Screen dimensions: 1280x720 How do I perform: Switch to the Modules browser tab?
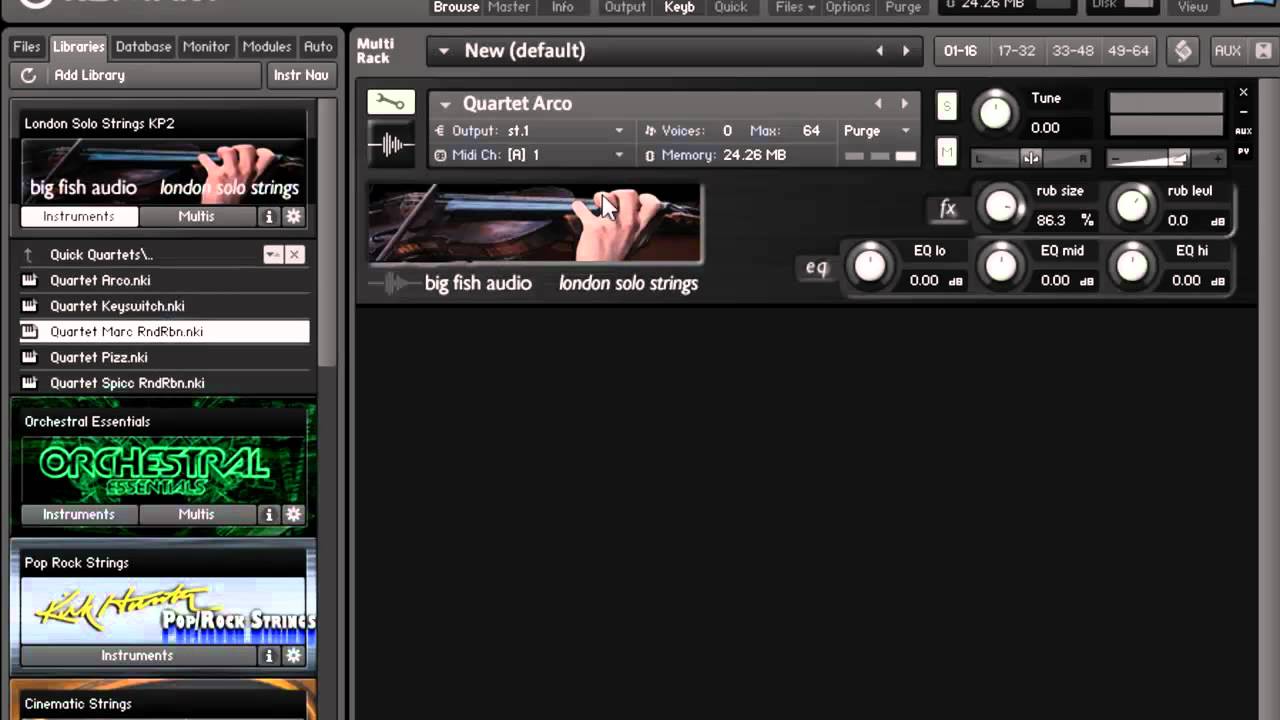[267, 47]
